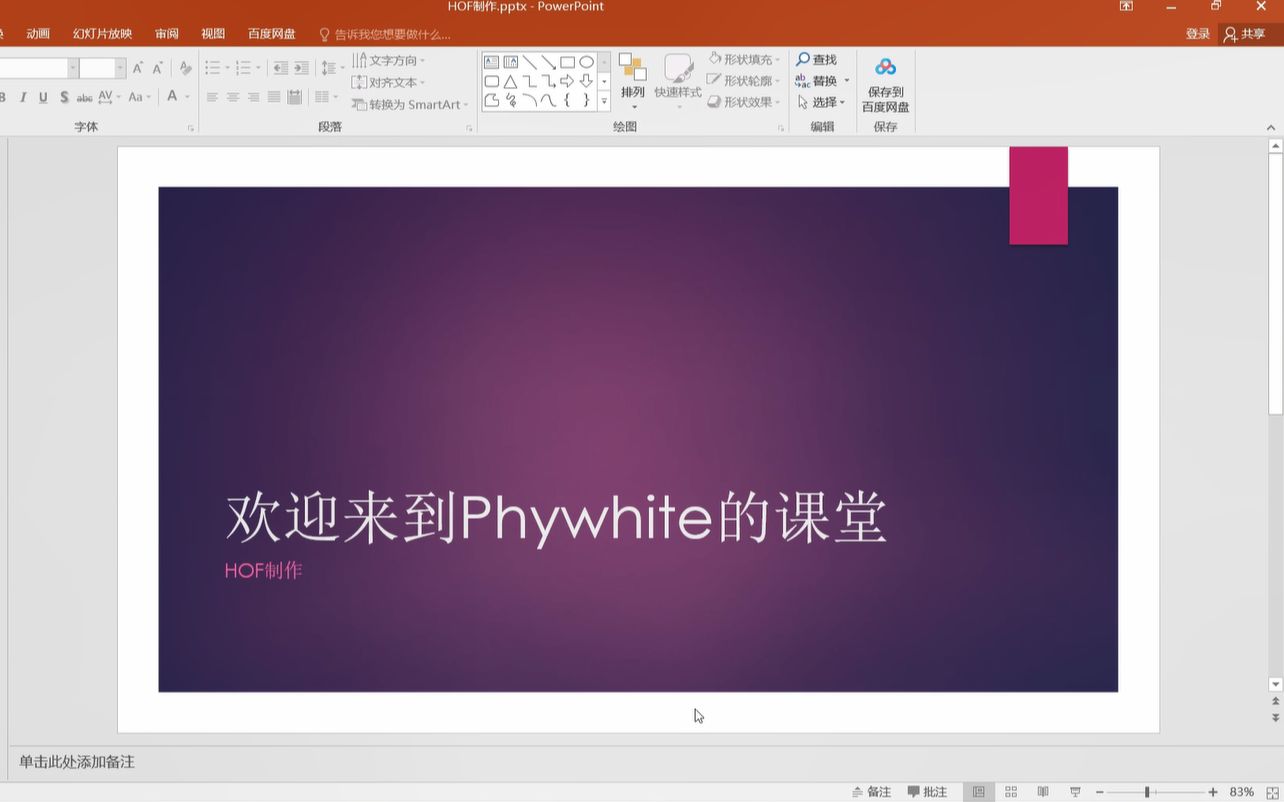The width and height of the screenshot is (1284, 802).
Task: Switch to slide sorter view
Action: pos(1011,792)
